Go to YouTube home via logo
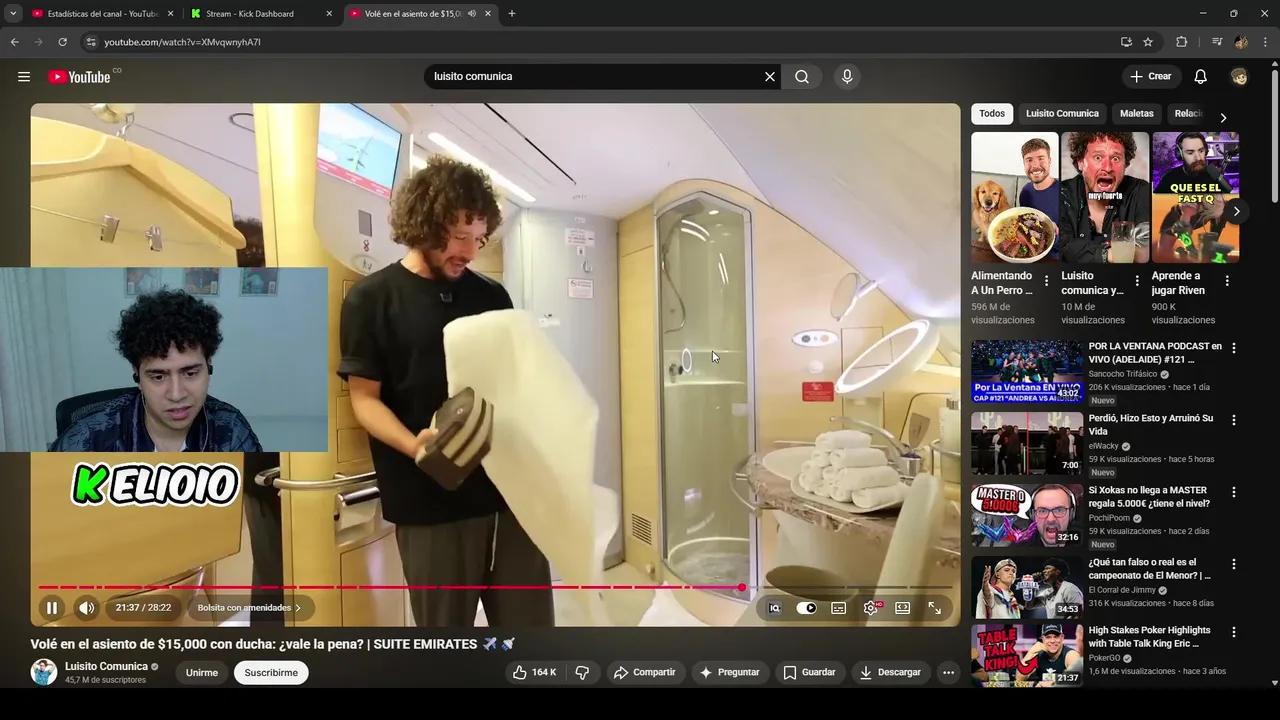 (x=79, y=77)
